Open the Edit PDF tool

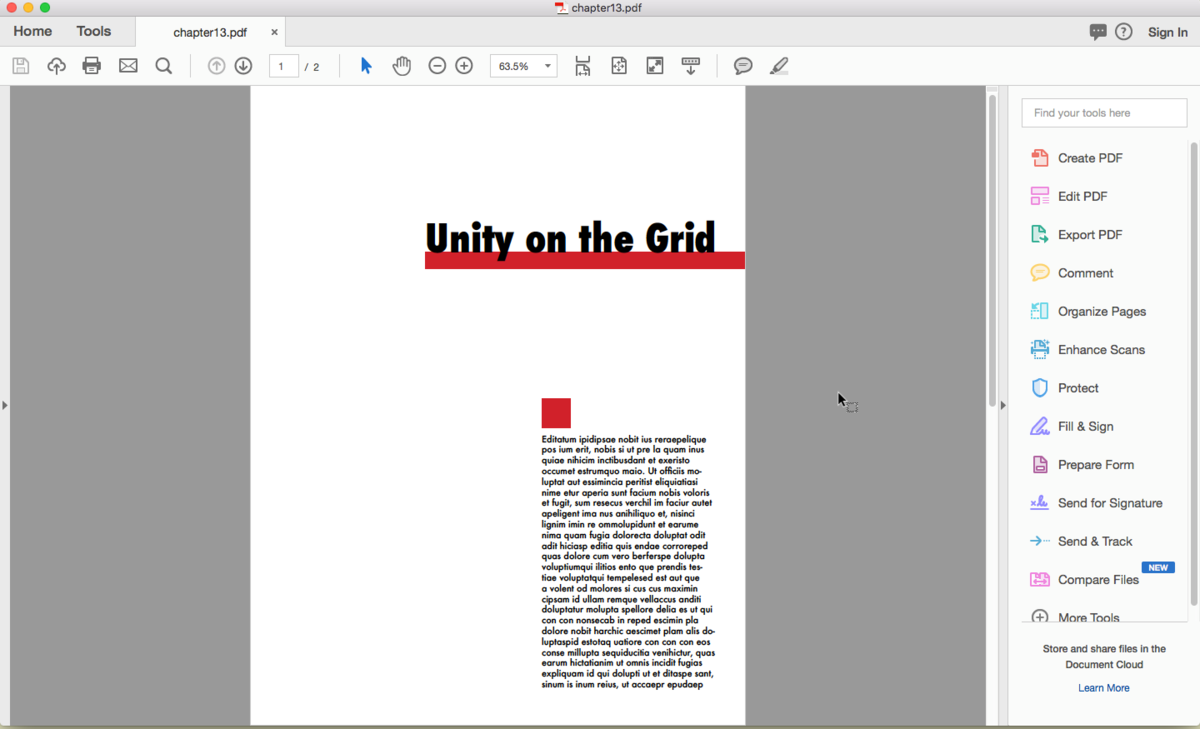(1082, 196)
